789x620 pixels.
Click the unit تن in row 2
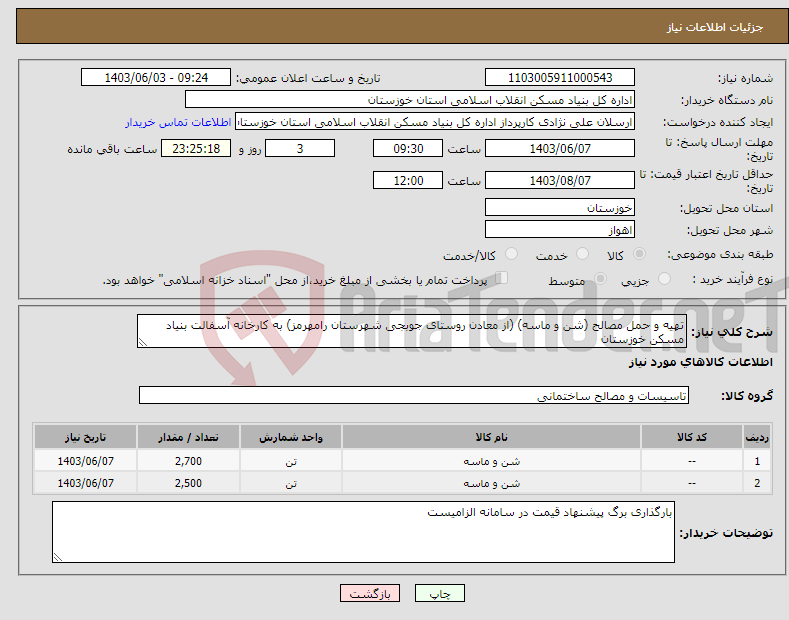click(x=291, y=484)
